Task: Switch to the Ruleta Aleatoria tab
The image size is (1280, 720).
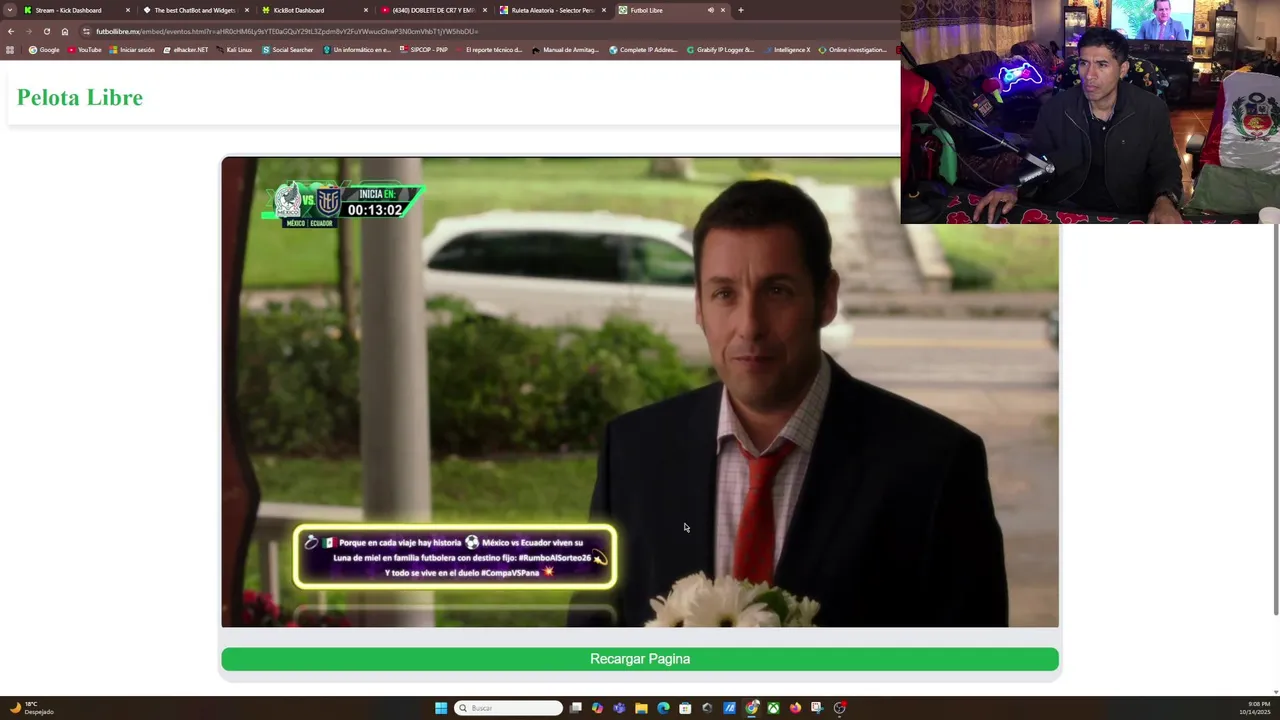Action: click(x=552, y=10)
